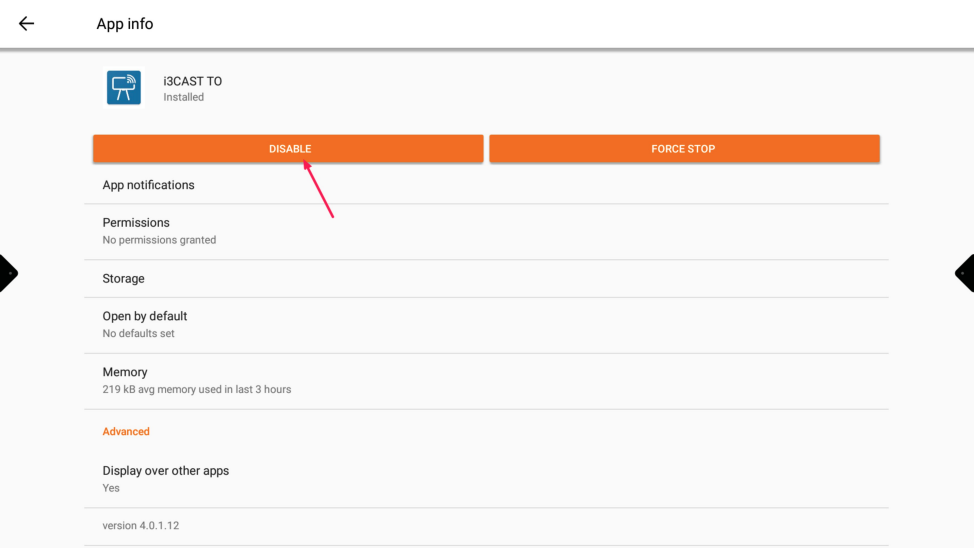Select Open by default option
This screenshot has width=974, height=549.
[145, 316]
